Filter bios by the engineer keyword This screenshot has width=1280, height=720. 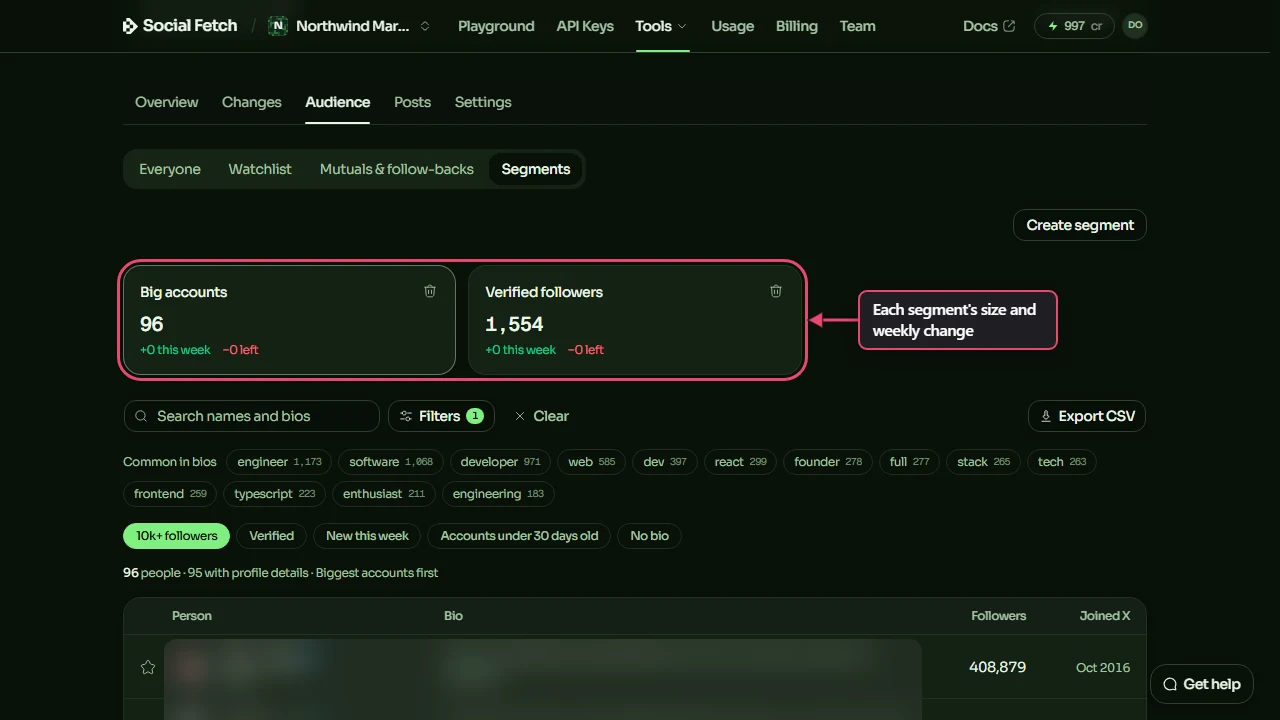click(280, 462)
